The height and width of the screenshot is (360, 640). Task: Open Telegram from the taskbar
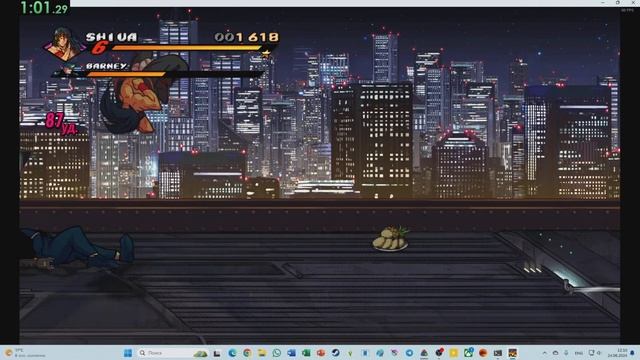(x=409, y=353)
